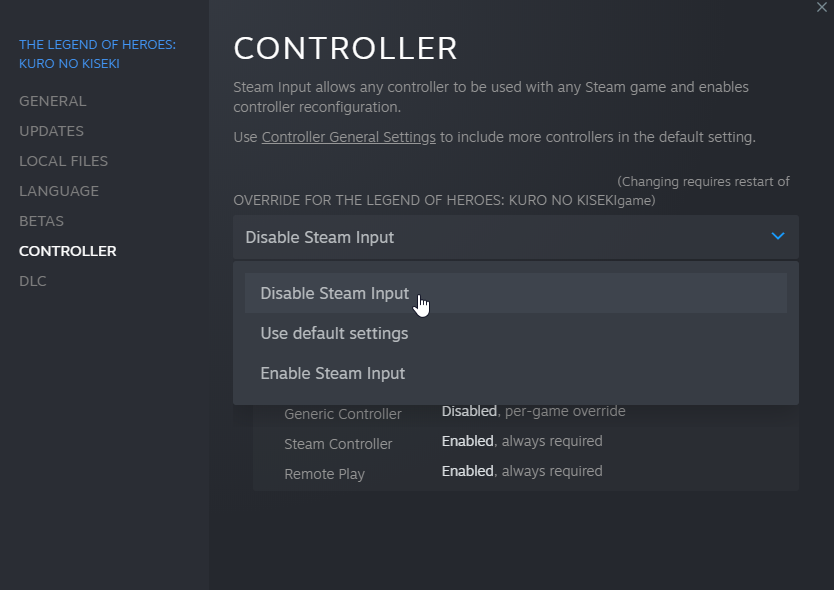Image resolution: width=834 pixels, height=590 pixels.
Task: Open the Controller General Settings link
Action: [348, 137]
